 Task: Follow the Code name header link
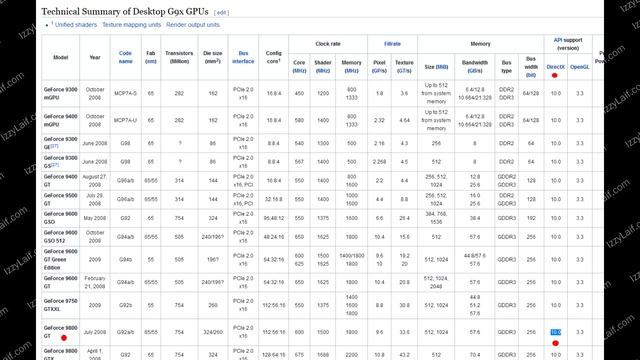click(x=125, y=57)
